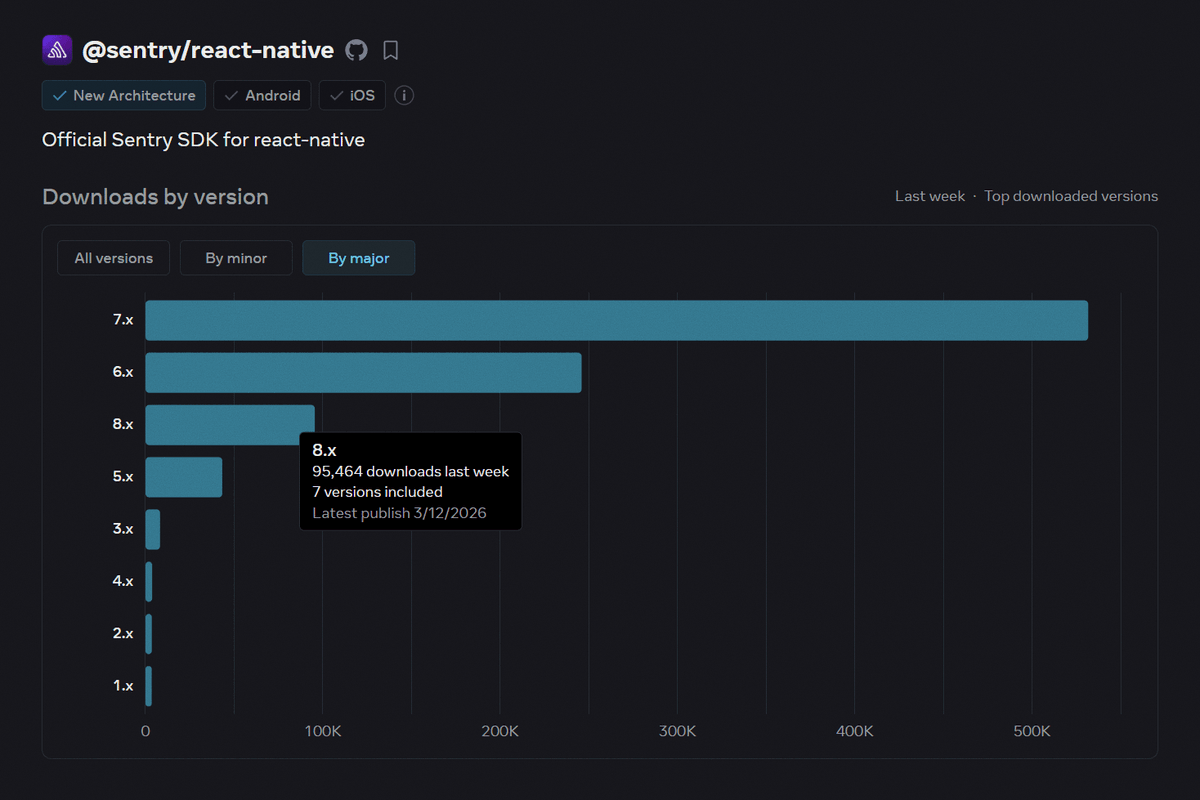Click the 2.x downloads bar
This screenshot has height=800, width=1200.
(148, 634)
